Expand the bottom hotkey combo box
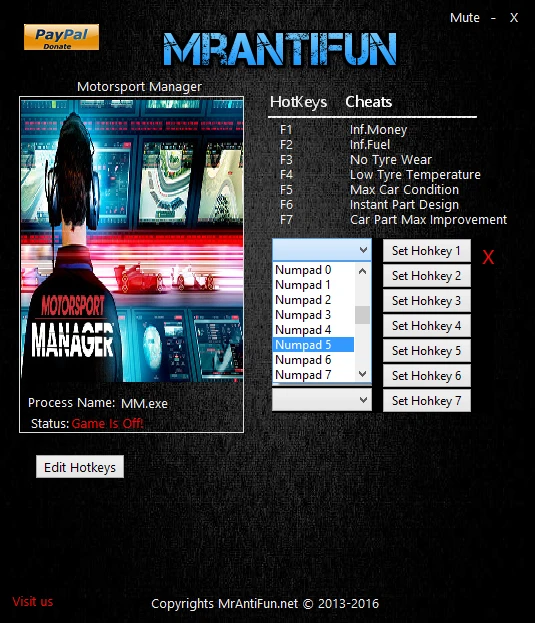Screen dimensions: 535x623 tap(322, 400)
